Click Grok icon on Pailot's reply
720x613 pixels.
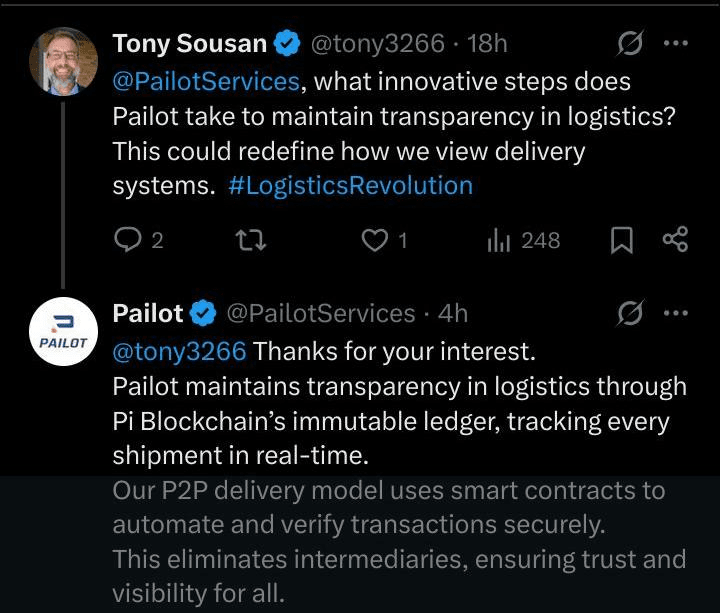pyautogui.click(x=630, y=314)
